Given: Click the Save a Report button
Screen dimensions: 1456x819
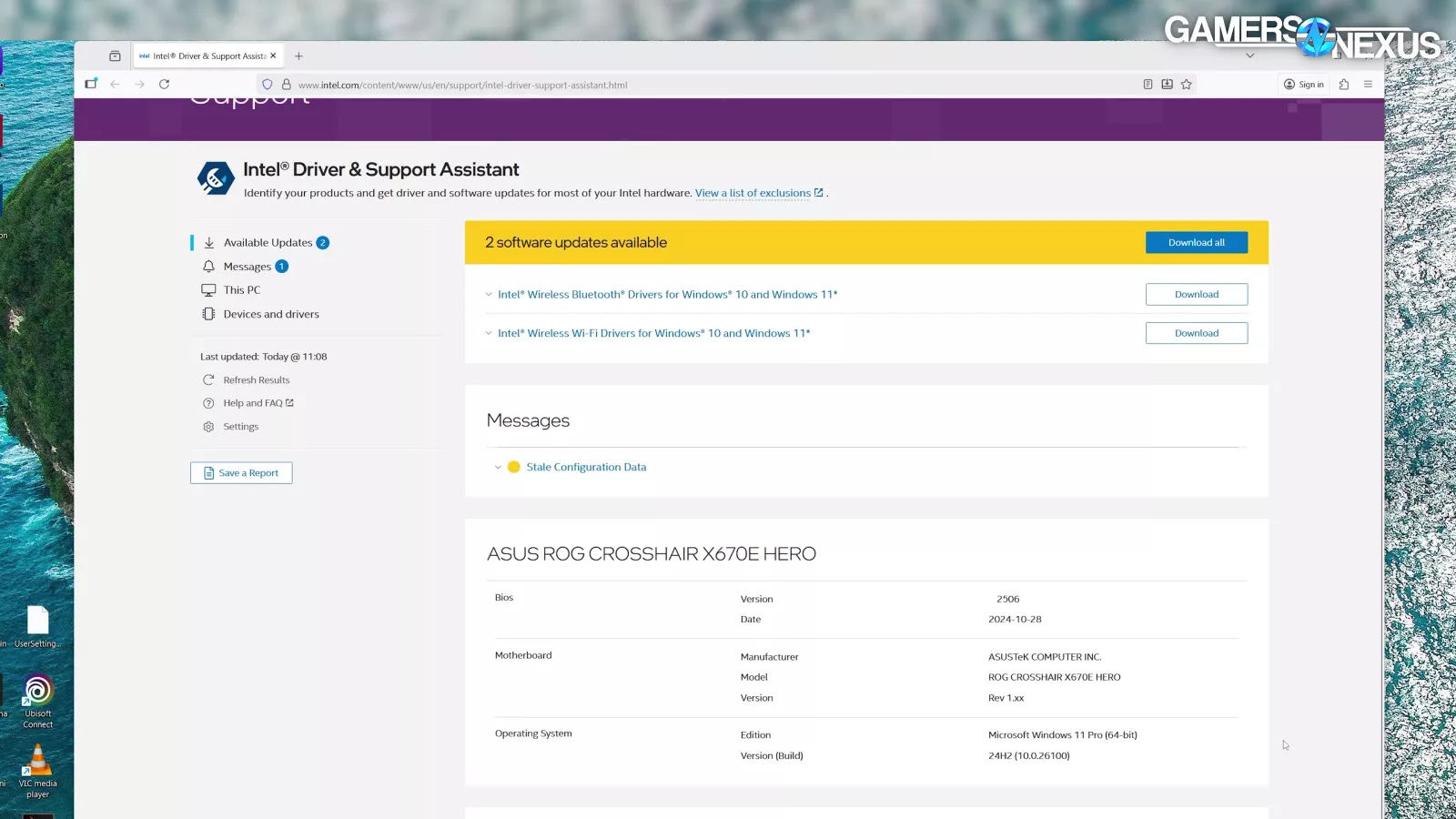Looking at the screenshot, I should click(241, 473).
